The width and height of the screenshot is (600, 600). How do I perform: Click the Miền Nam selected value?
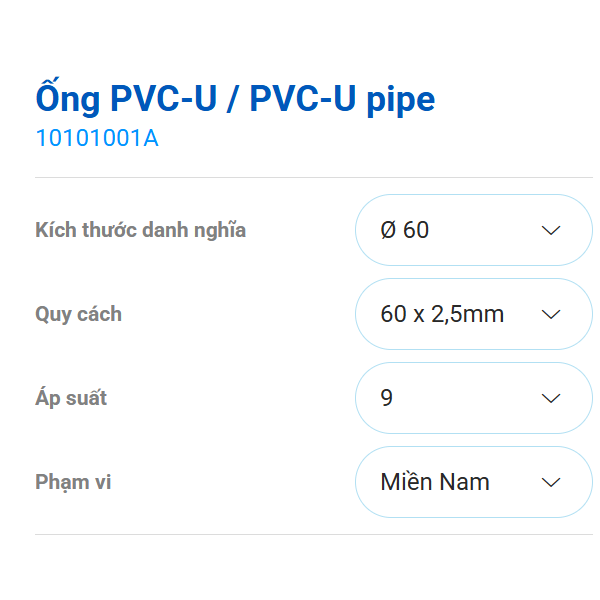click(x=435, y=482)
